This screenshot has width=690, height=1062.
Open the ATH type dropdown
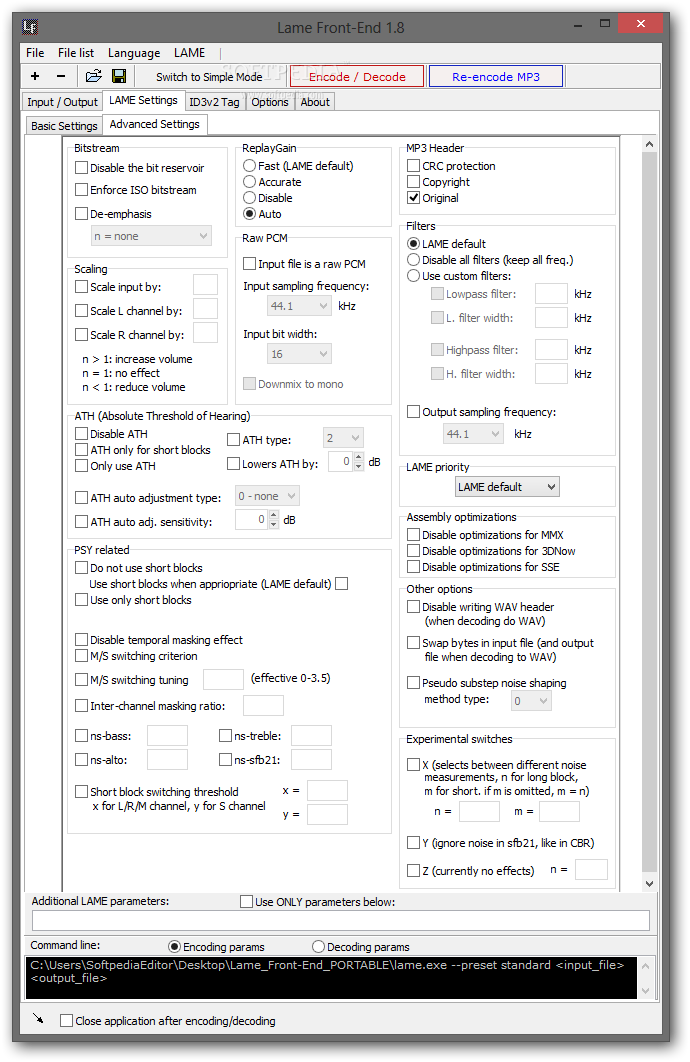point(343,438)
